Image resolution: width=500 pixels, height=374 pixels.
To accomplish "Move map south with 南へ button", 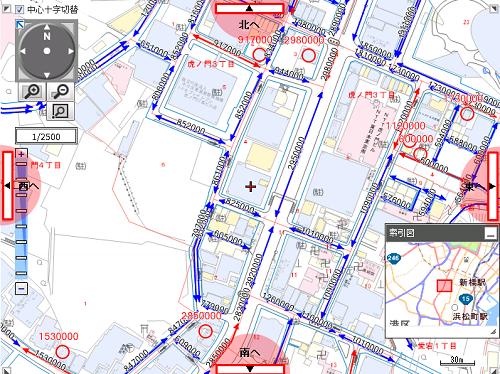I will click(x=249, y=369).
